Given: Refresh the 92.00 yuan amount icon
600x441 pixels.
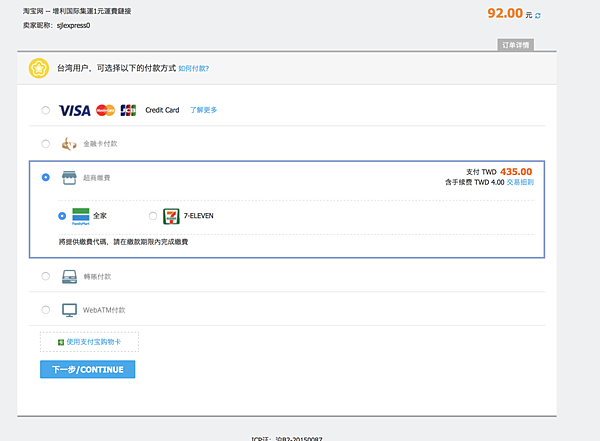Looking at the screenshot, I should click(x=538, y=16).
